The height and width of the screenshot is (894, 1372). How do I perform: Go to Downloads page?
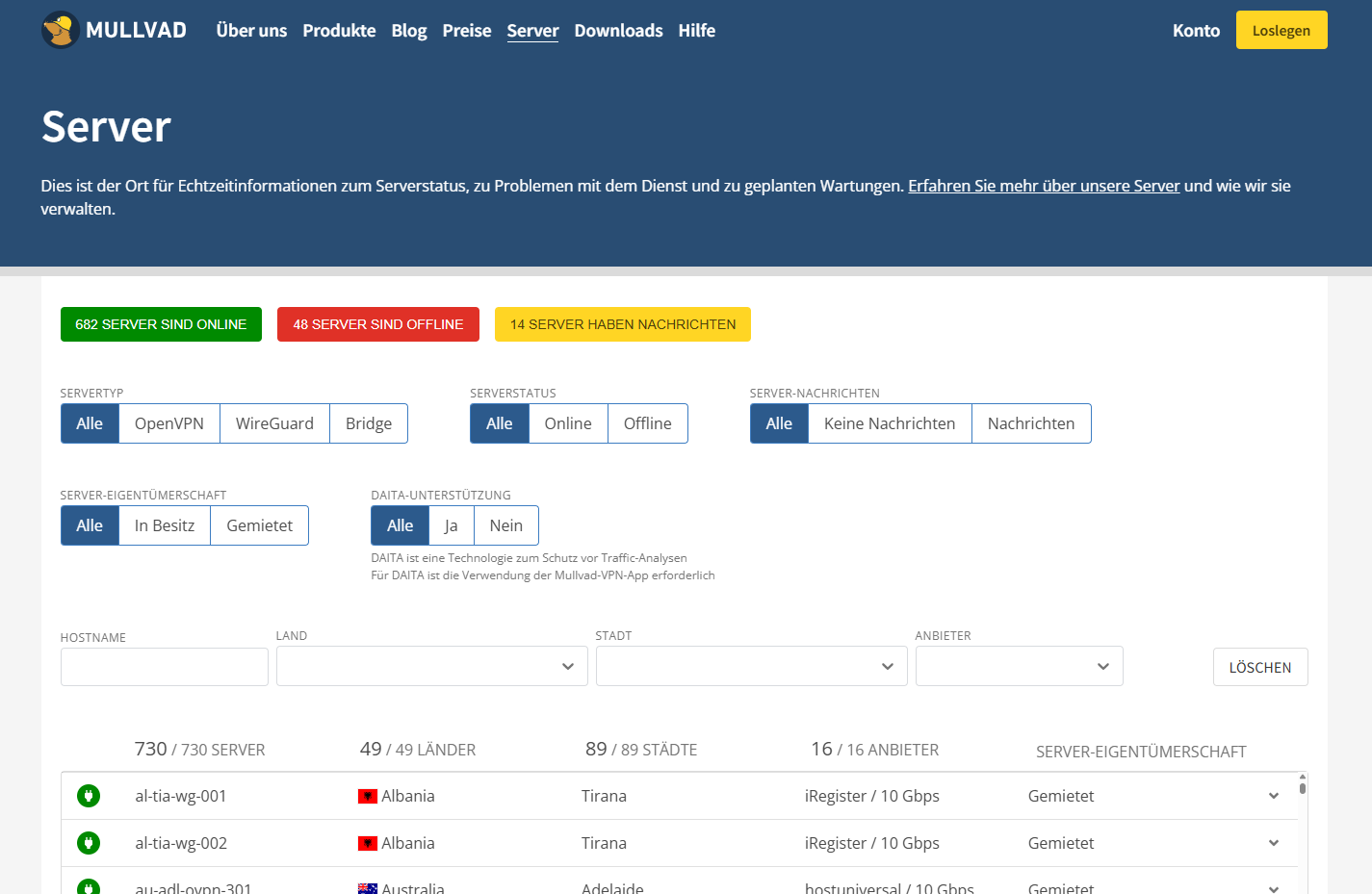pyautogui.click(x=618, y=31)
